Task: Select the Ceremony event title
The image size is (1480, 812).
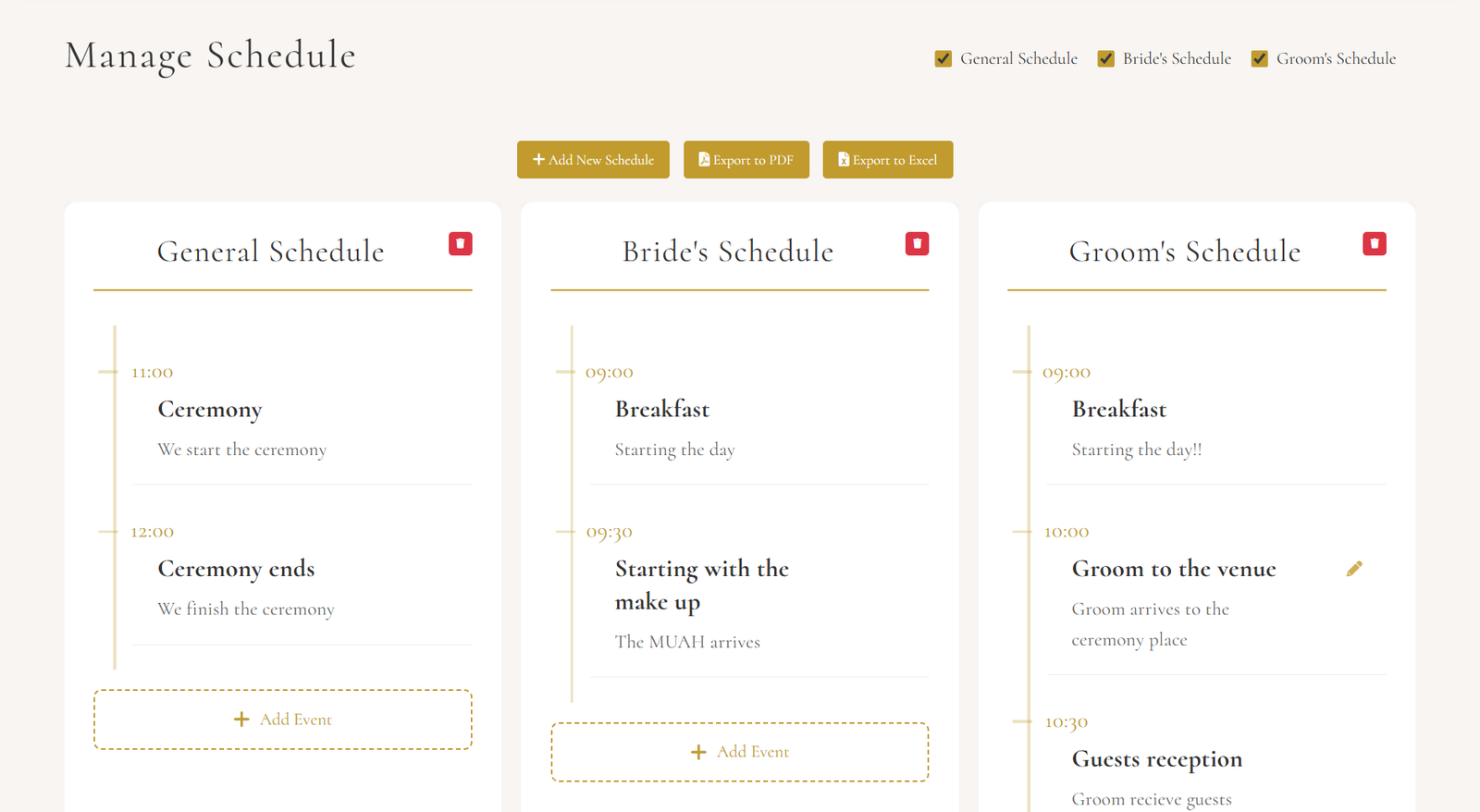Action: point(210,409)
